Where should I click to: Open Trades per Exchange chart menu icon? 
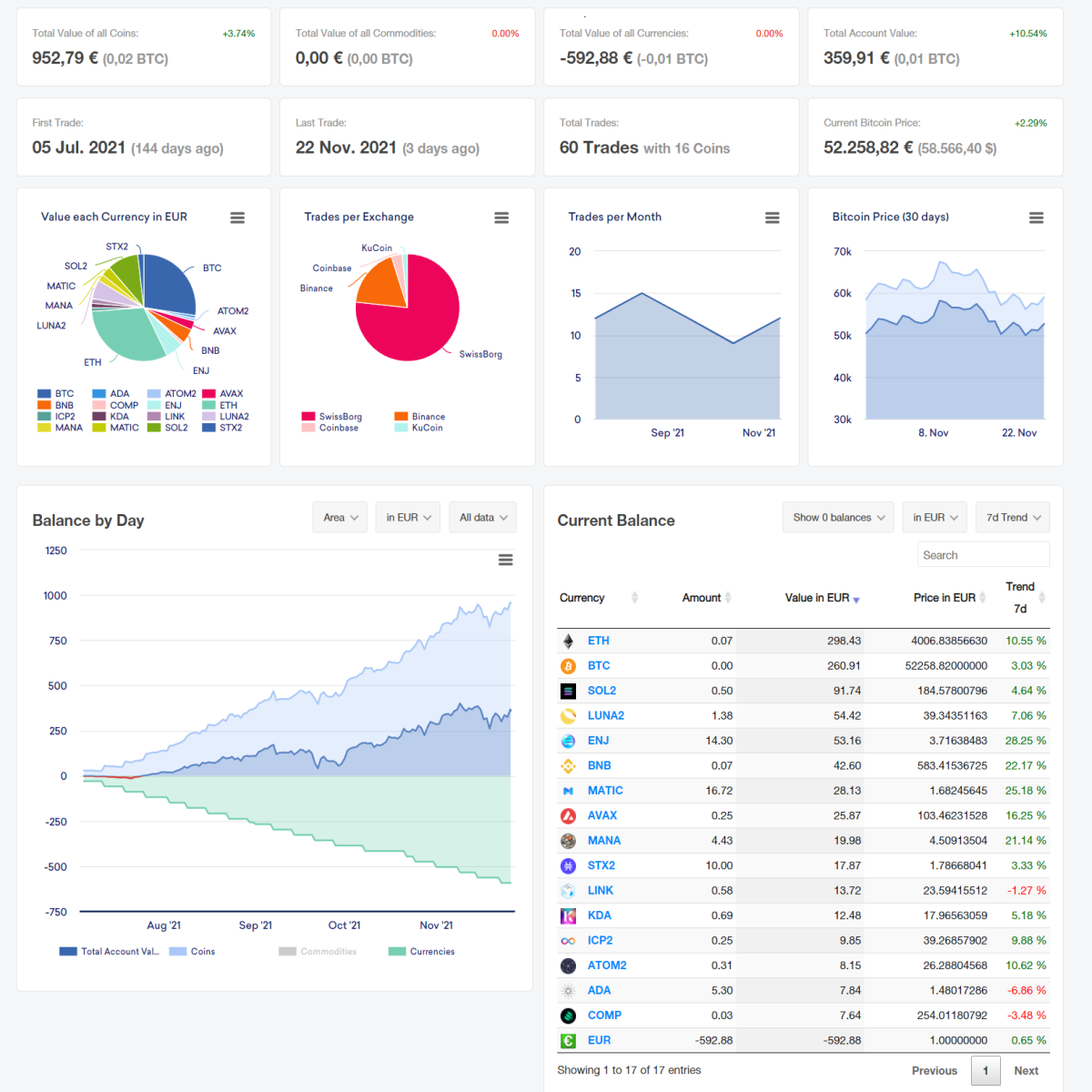click(x=501, y=217)
